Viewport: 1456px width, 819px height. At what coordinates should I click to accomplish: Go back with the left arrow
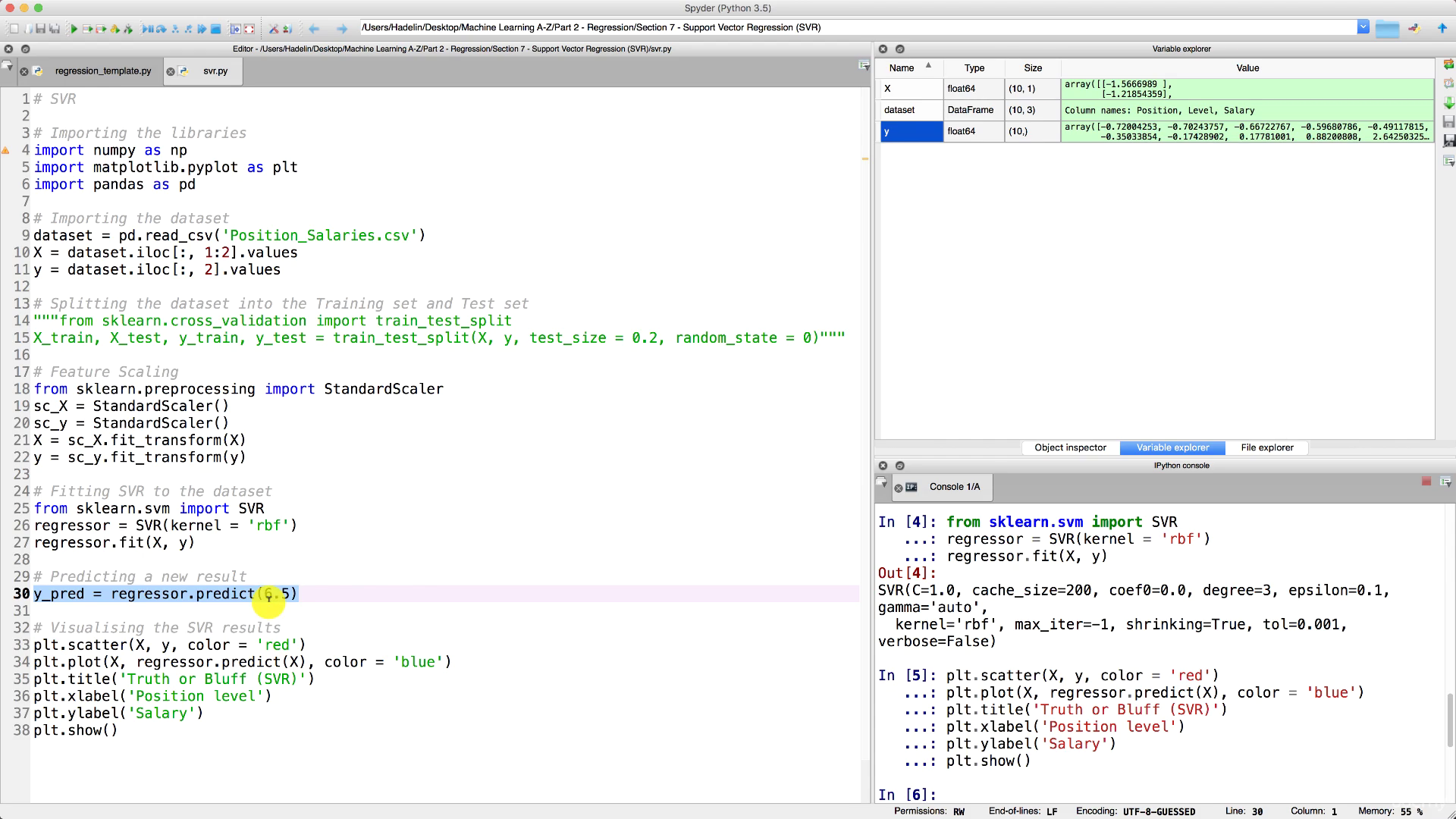coord(314,29)
